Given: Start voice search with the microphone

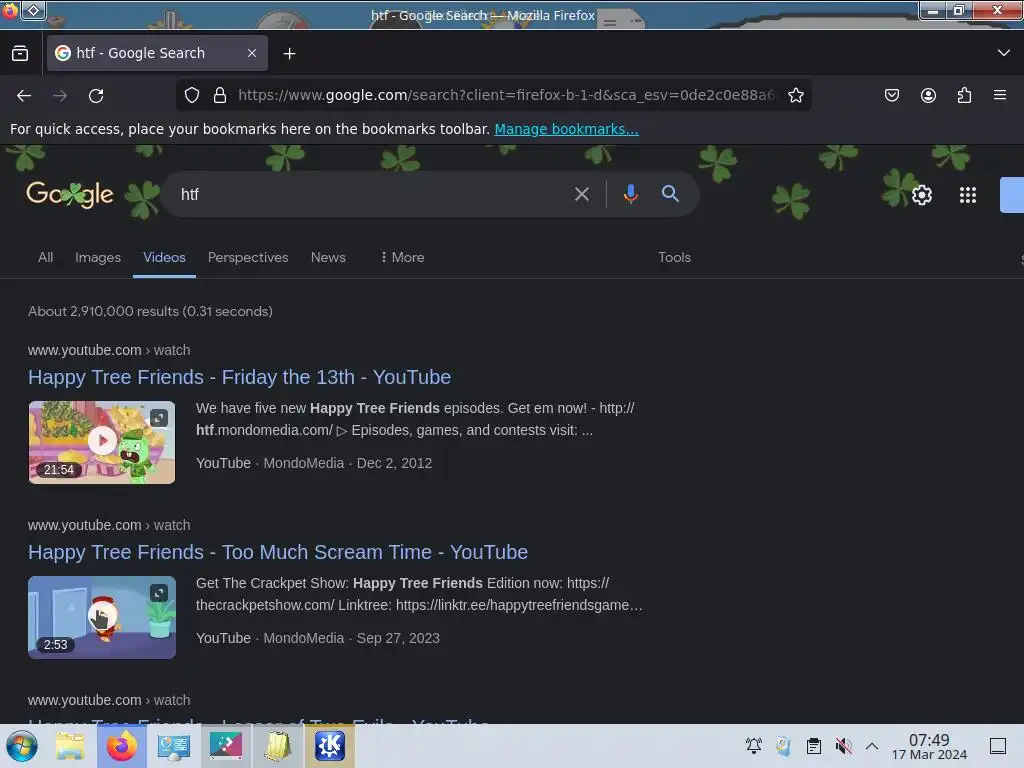Looking at the screenshot, I should (630, 194).
